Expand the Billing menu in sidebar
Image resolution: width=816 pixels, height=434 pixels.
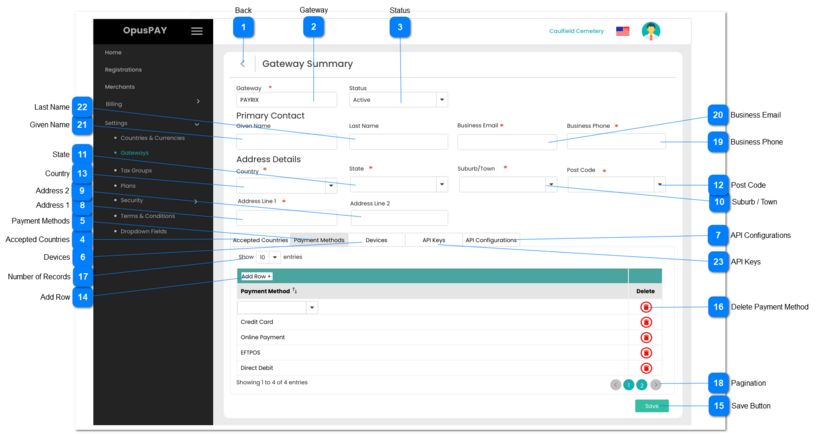click(198, 102)
